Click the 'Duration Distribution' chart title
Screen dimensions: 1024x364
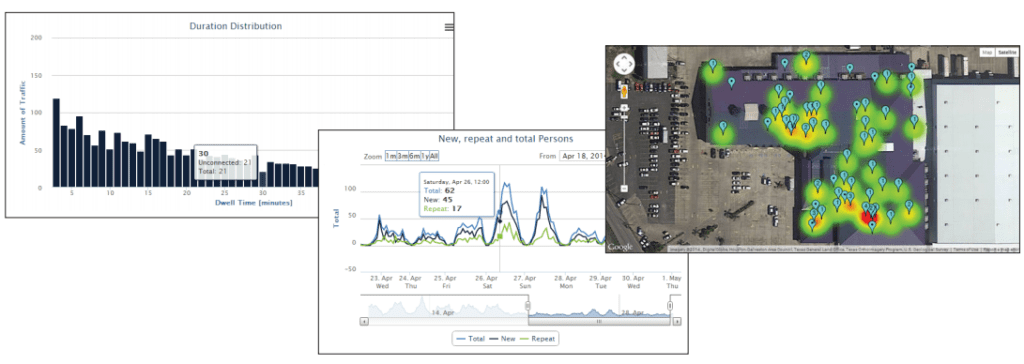click(x=236, y=26)
